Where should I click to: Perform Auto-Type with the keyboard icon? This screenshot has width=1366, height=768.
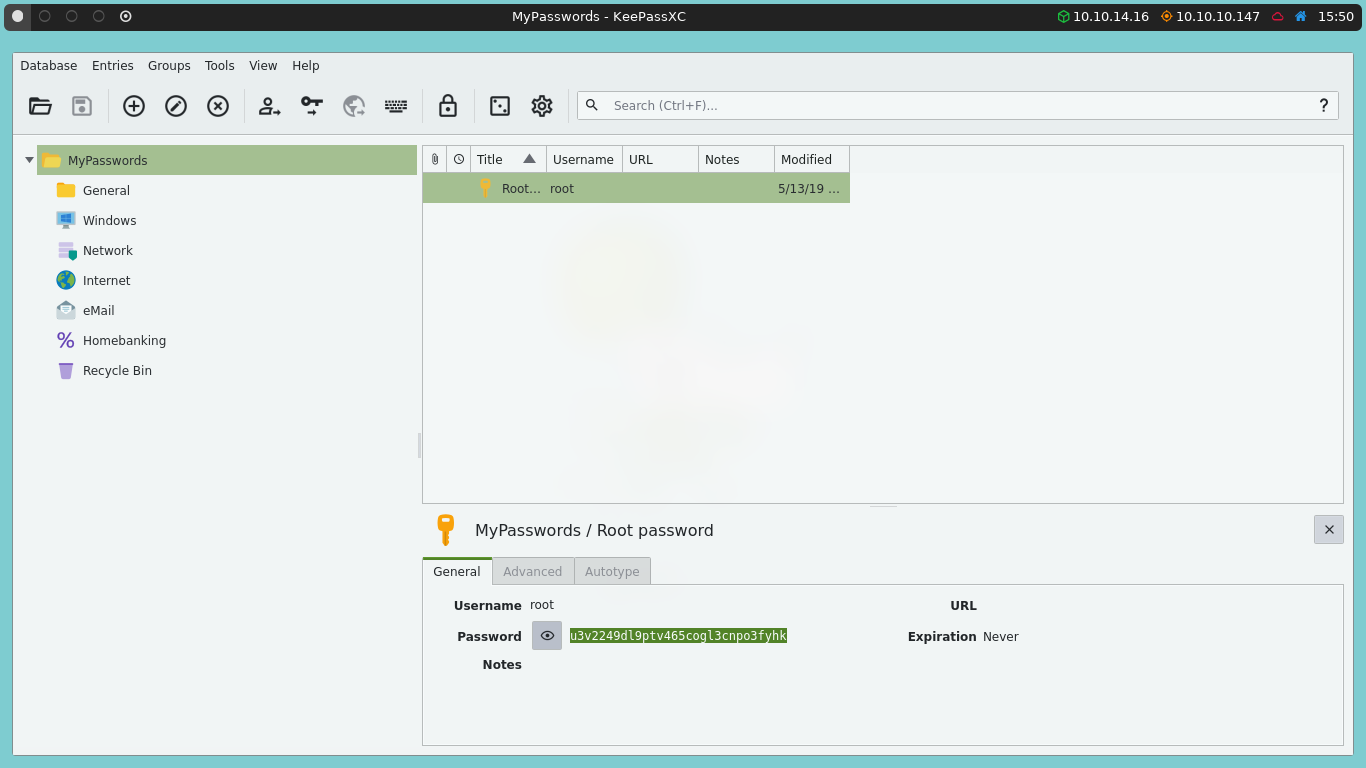pyautogui.click(x=396, y=106)
